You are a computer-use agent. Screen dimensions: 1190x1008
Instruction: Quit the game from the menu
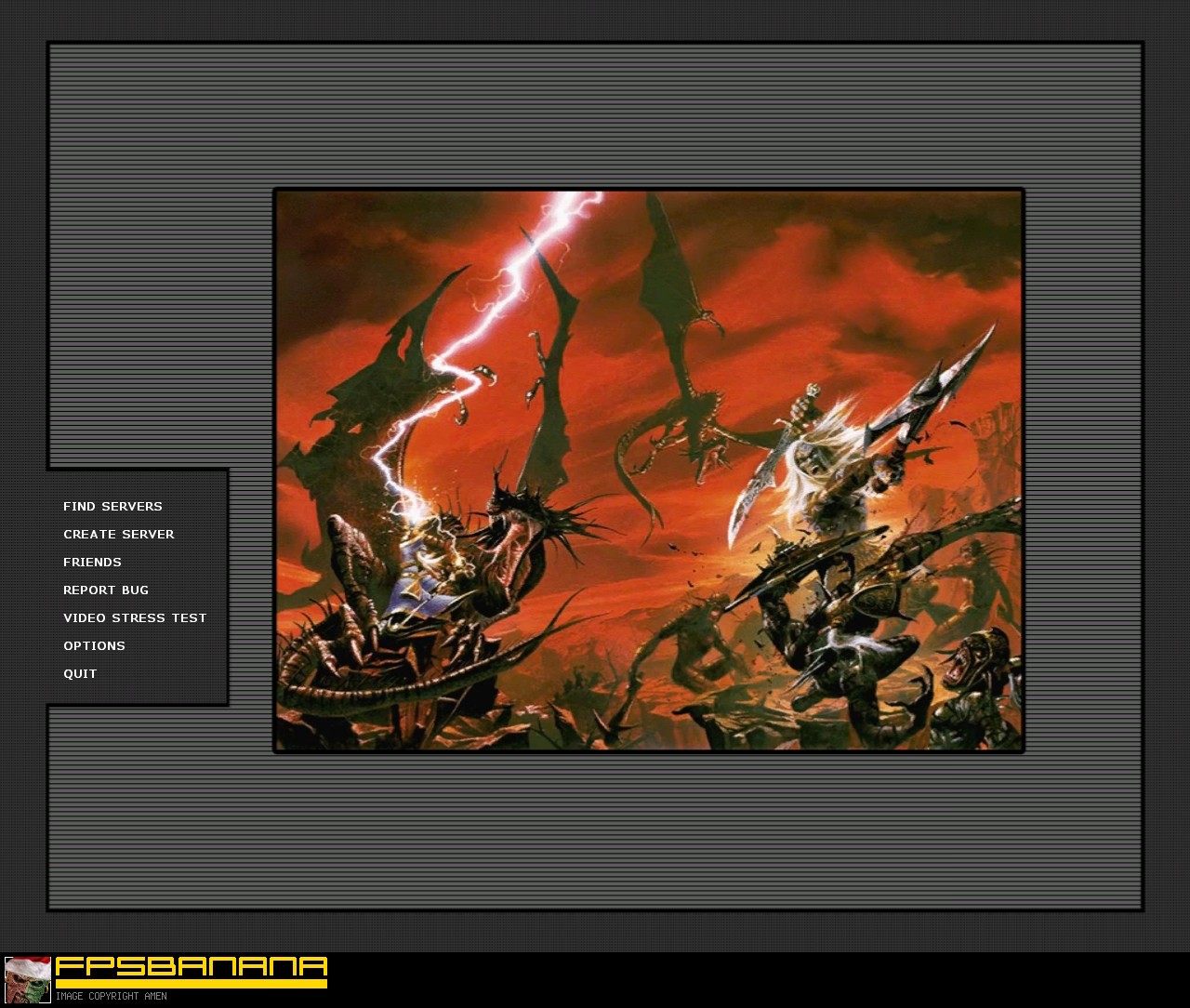point(80,674)
